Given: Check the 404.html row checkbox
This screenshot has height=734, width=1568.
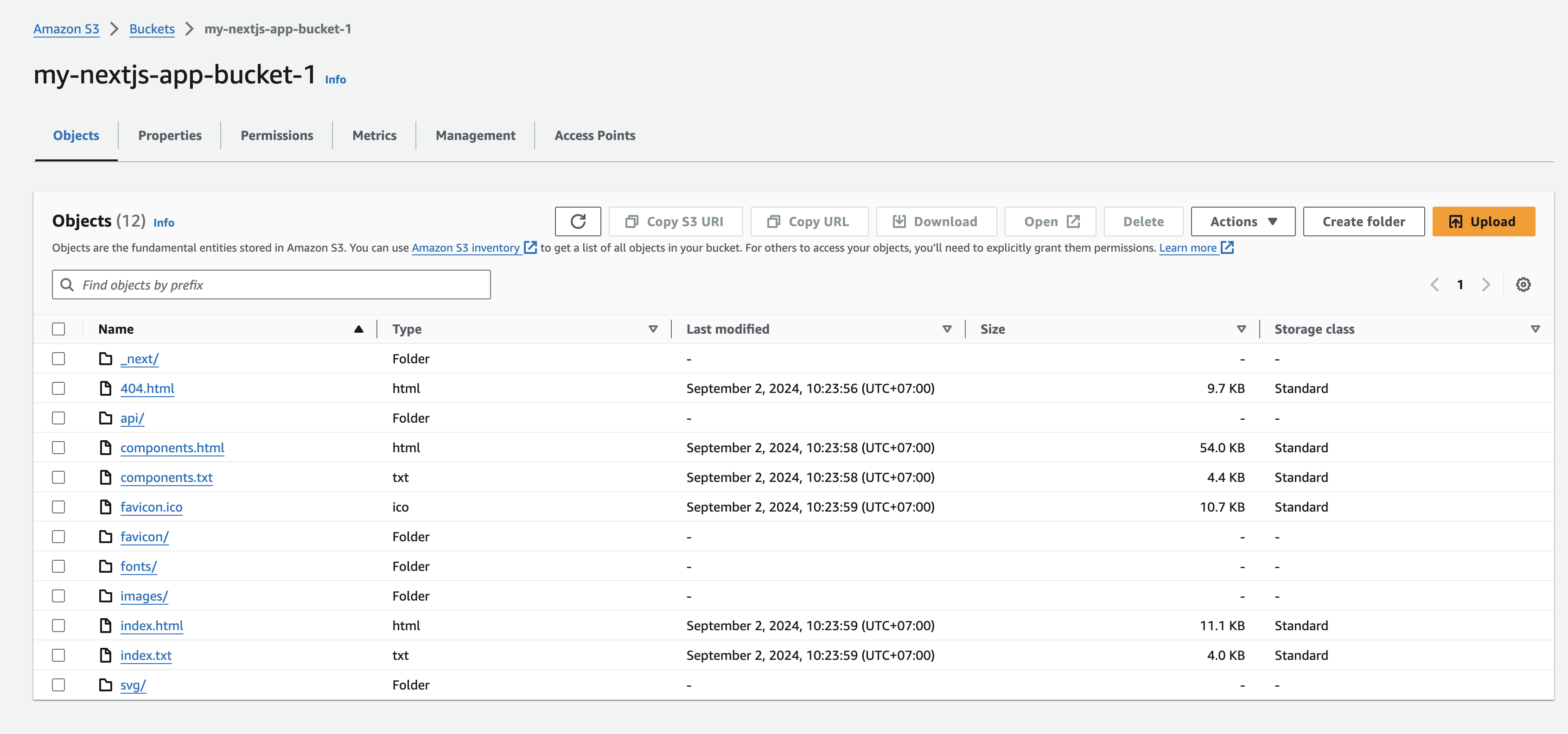Looking at the screenshot, I should (58, 388).
